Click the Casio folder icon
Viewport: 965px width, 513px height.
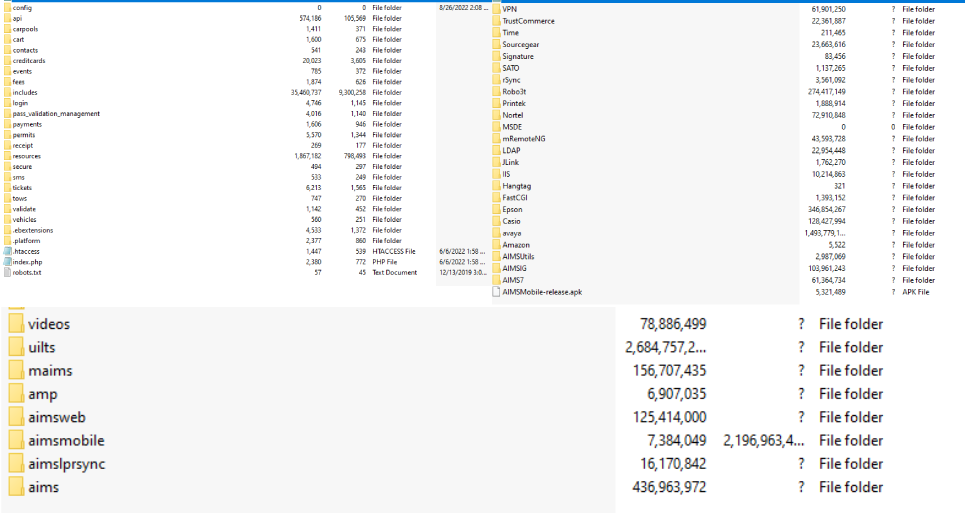[x=496, y=221]
